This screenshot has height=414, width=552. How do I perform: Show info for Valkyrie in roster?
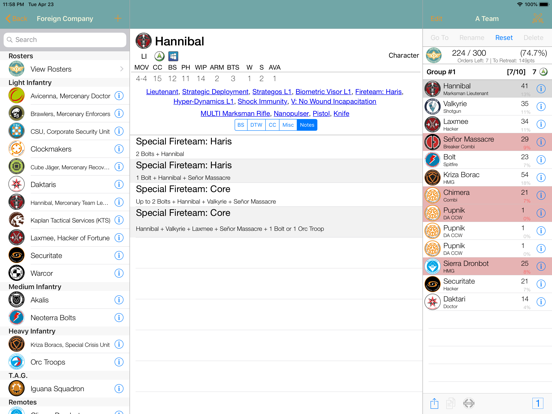[541, 107]
